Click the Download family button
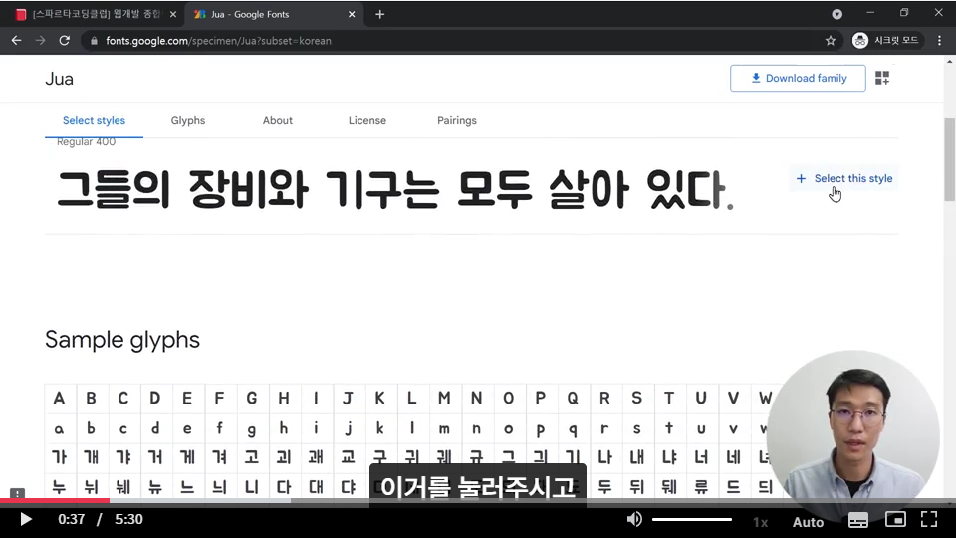The height and width of the screenshot is (538, 956). pos(797,78)
